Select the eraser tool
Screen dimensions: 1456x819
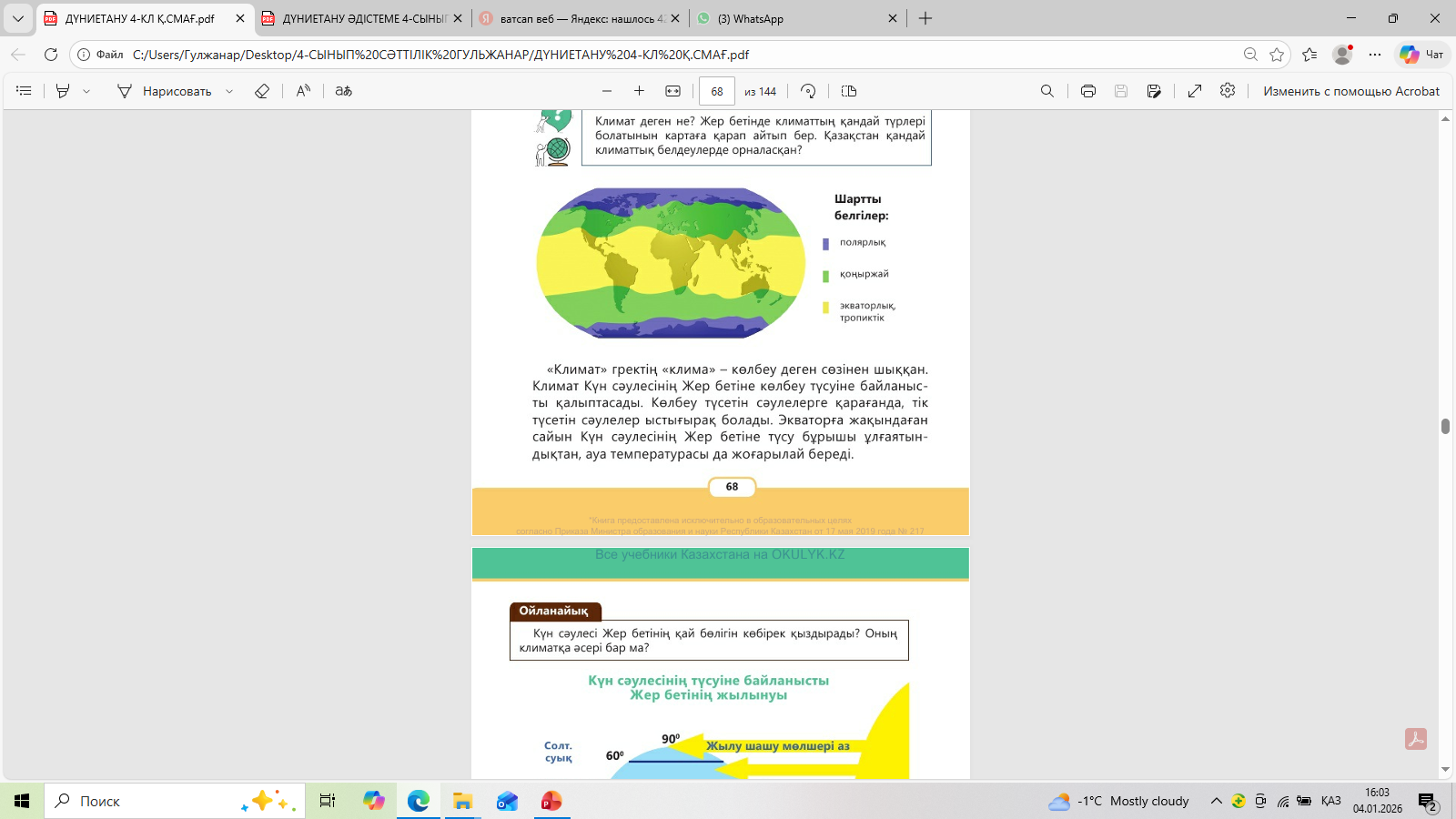pyautogui.click(x=262, y=91)
